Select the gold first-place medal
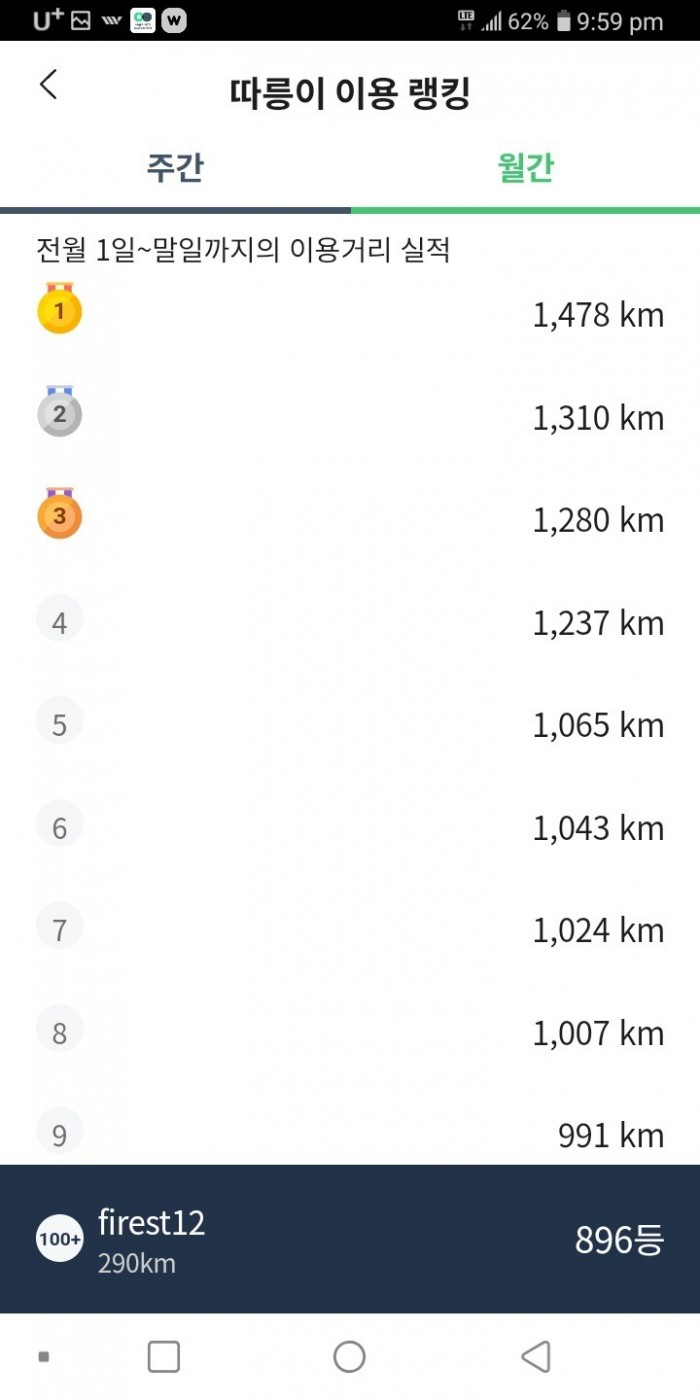The image size is (700, 1400). 59,309
